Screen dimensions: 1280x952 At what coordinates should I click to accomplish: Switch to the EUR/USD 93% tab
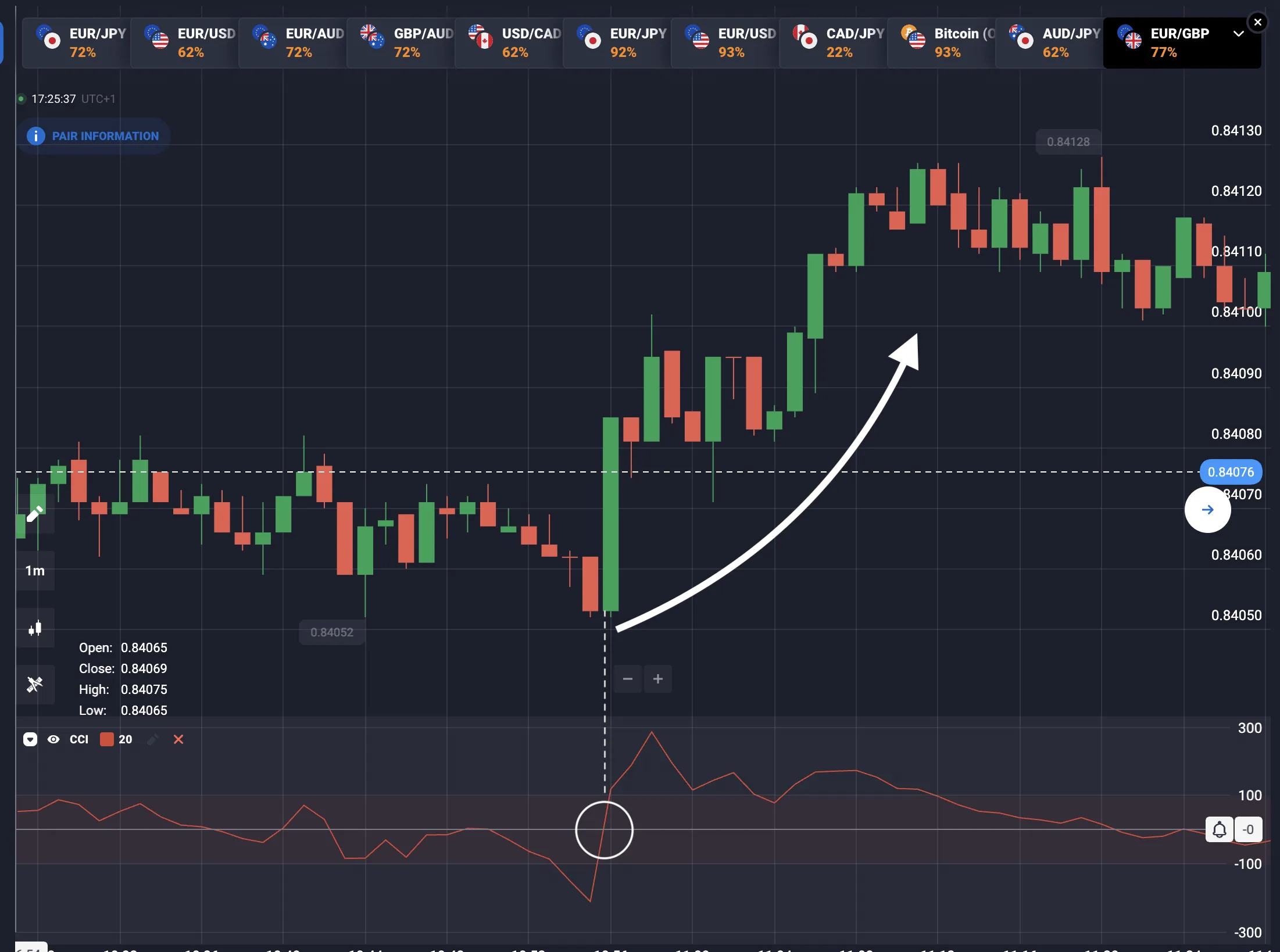click(x=725, y=43)
